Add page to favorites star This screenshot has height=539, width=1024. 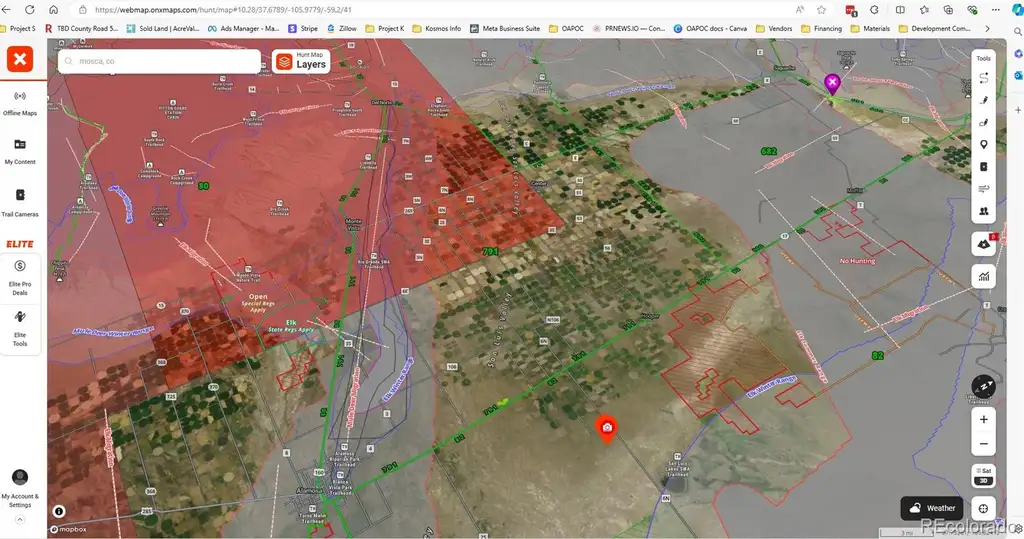point(822,10)
